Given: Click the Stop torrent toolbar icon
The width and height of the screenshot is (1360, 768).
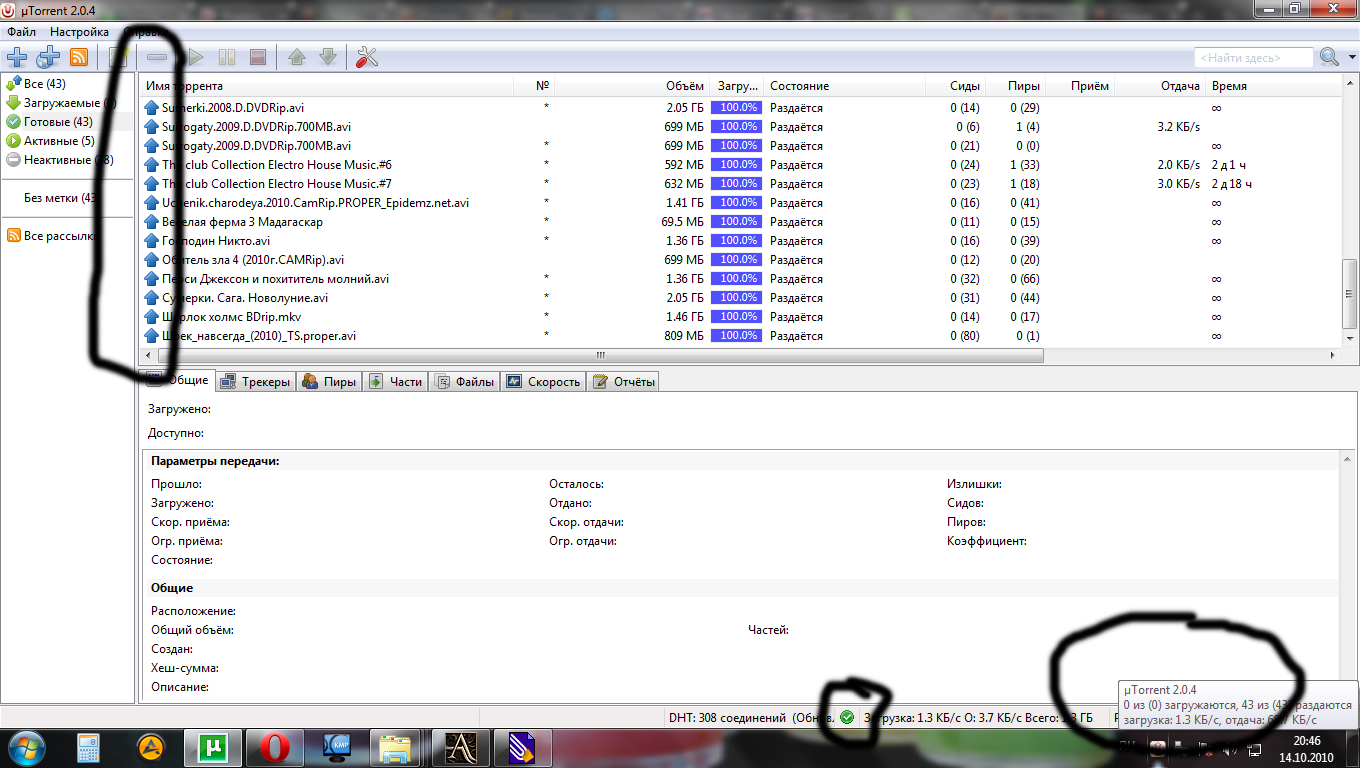Looking at the screenshot, I should click(x=257, y=57).
